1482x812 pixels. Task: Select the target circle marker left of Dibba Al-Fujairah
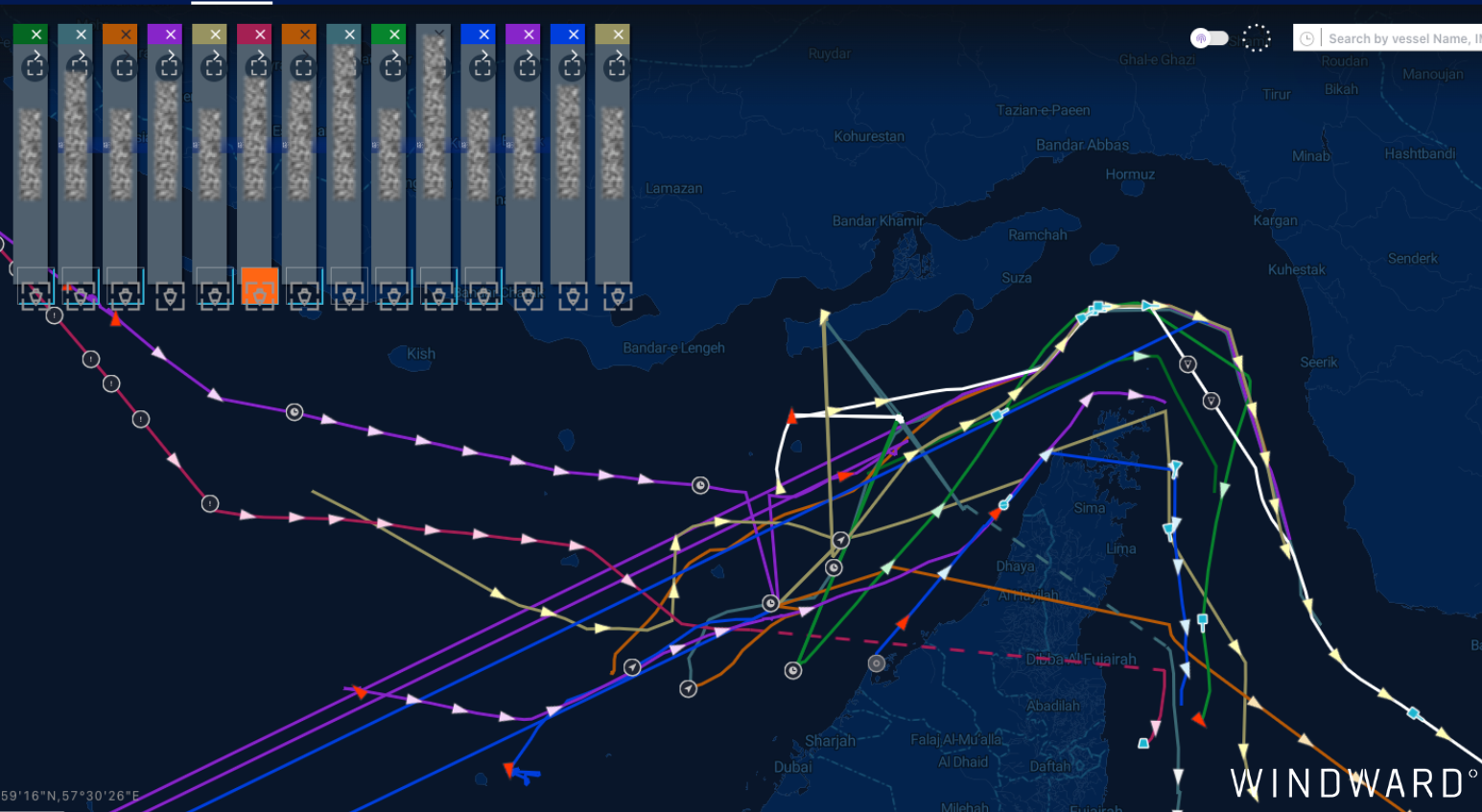(x=876, y=663)
